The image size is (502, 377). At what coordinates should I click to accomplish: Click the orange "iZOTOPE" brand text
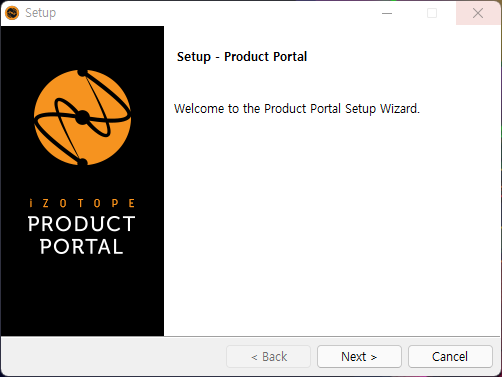pos(82,203)
